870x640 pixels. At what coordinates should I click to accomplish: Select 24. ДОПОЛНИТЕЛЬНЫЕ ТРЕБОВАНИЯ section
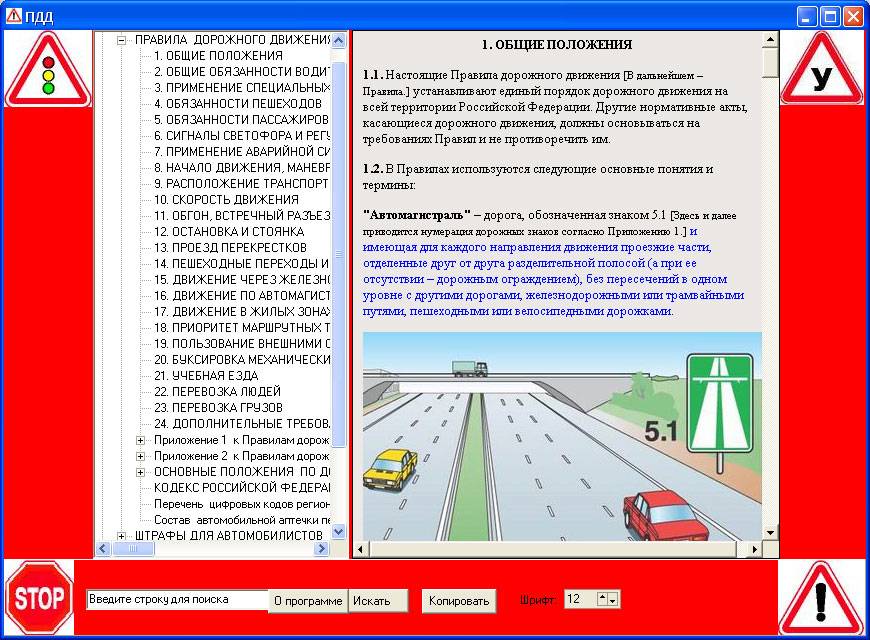coord(241,424)
